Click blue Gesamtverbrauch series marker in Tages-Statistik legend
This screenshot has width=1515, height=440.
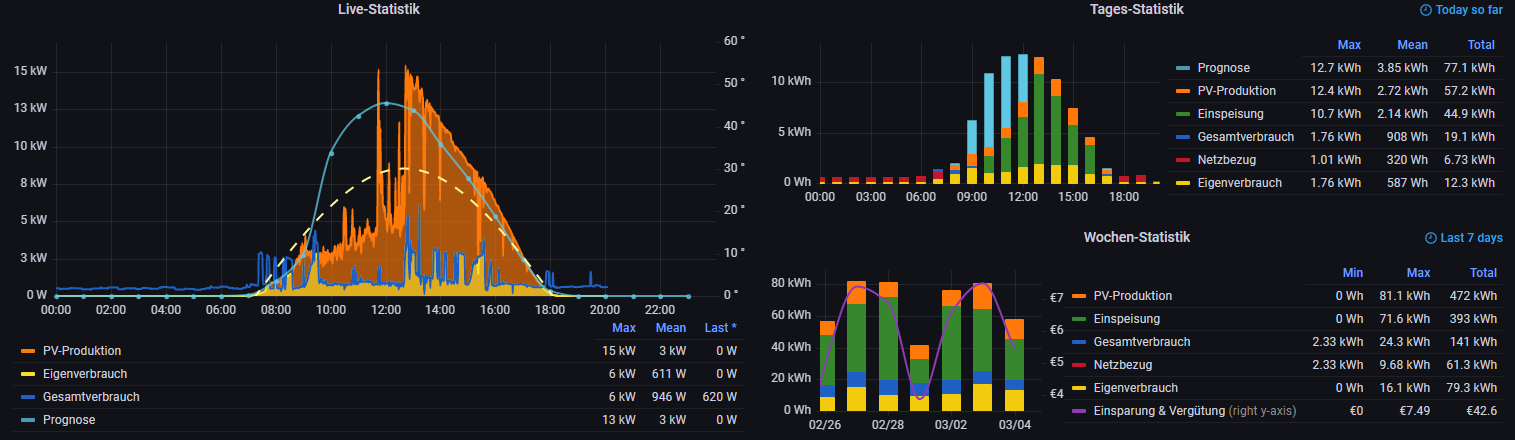point(1183,137)
